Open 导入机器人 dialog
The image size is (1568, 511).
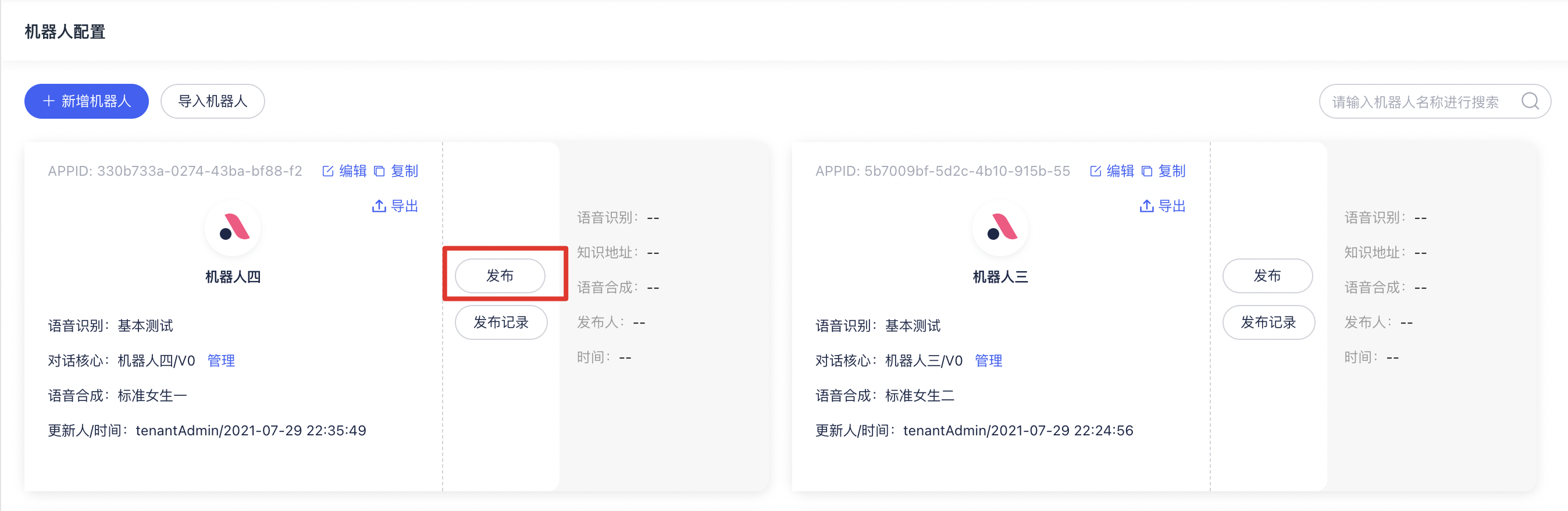212,101
